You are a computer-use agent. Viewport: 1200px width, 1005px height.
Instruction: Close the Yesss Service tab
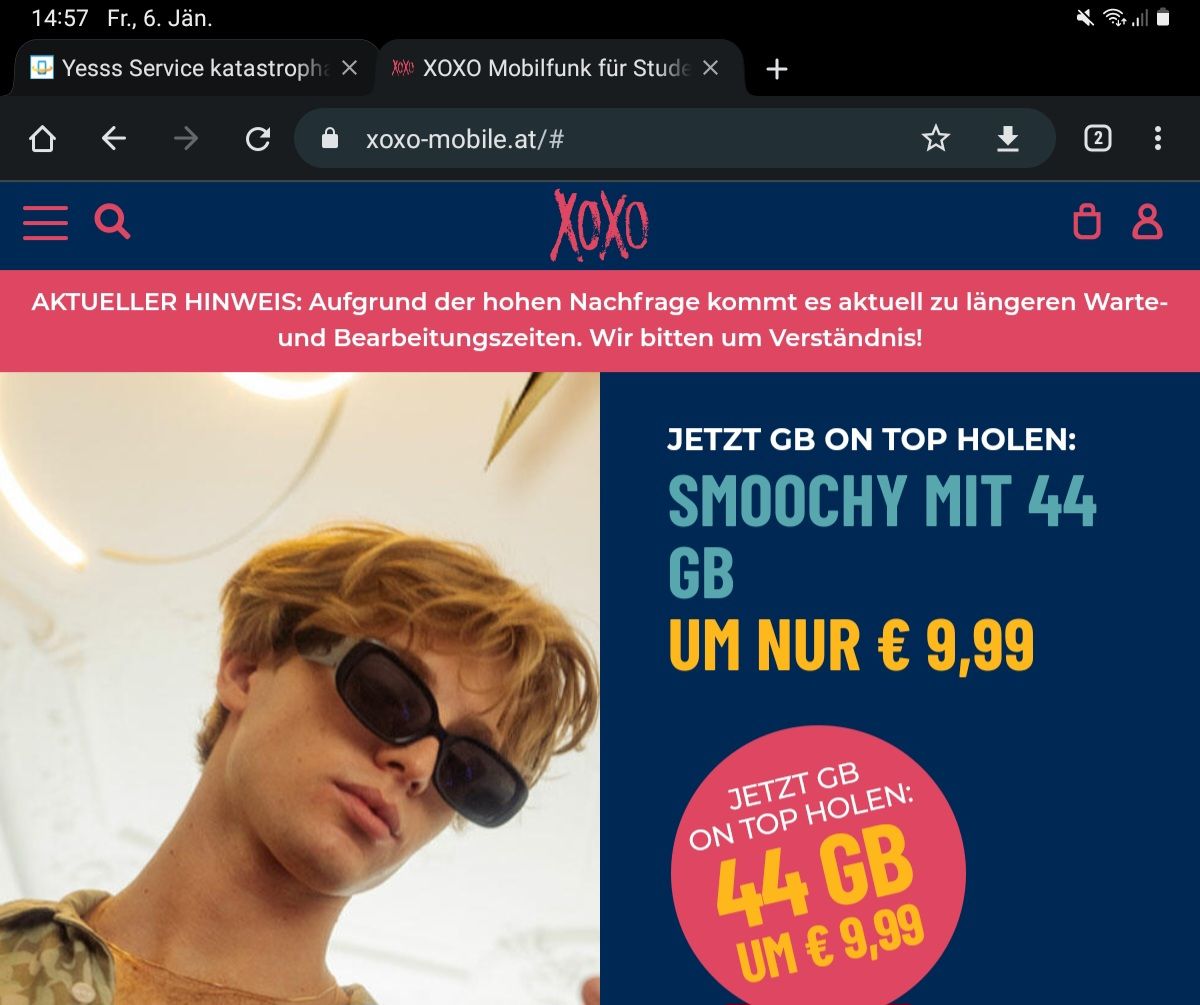[x=349, y=68]
